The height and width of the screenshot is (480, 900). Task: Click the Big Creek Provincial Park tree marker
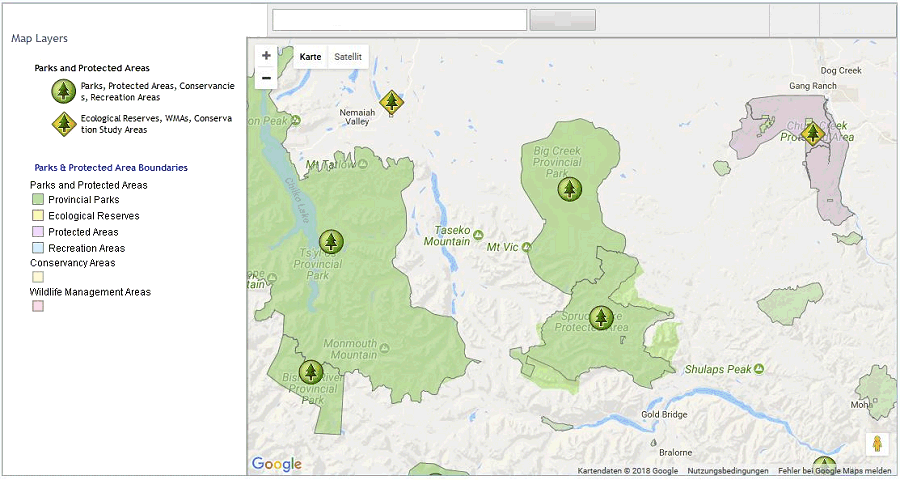(569, 188)
